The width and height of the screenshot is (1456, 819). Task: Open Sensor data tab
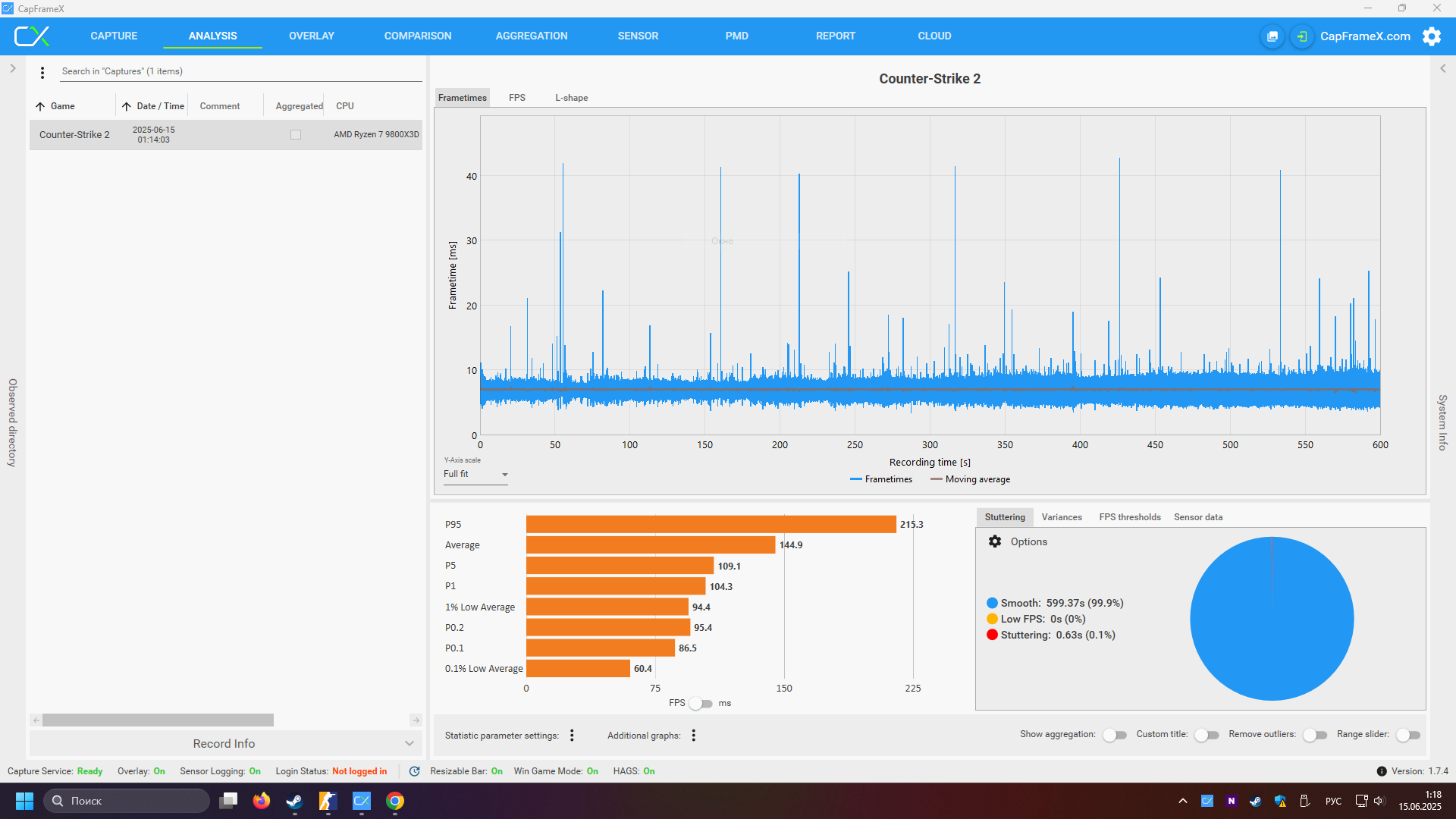pos(1198,517)
